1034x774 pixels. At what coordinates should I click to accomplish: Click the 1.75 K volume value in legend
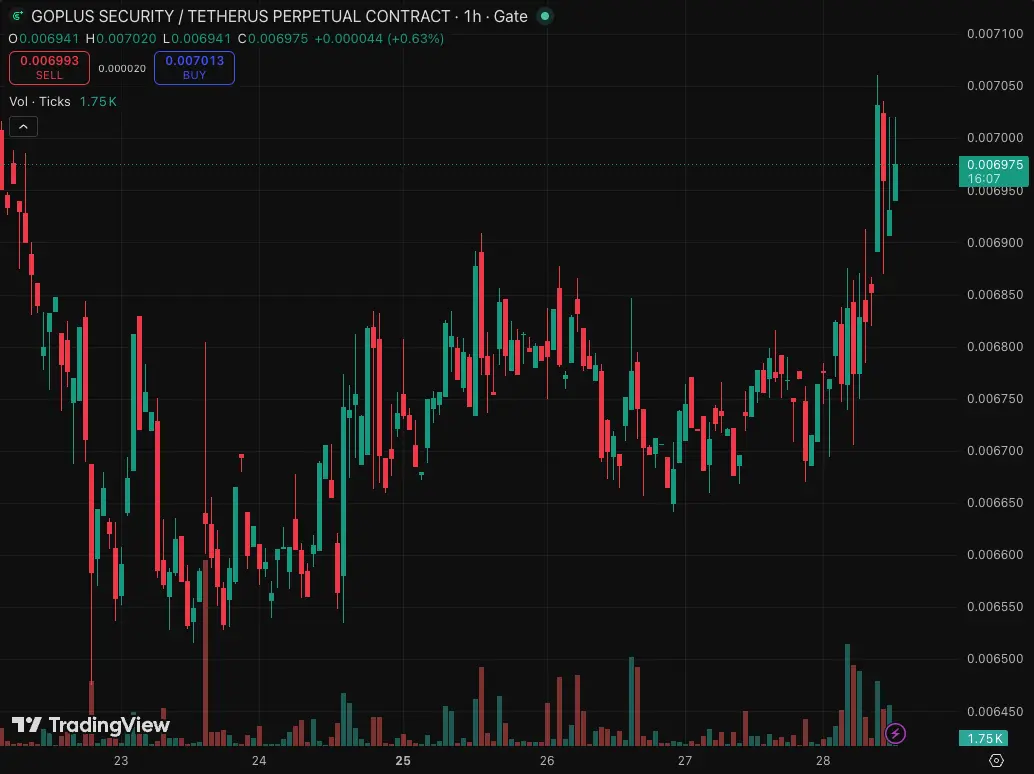(x=98, y=102)
